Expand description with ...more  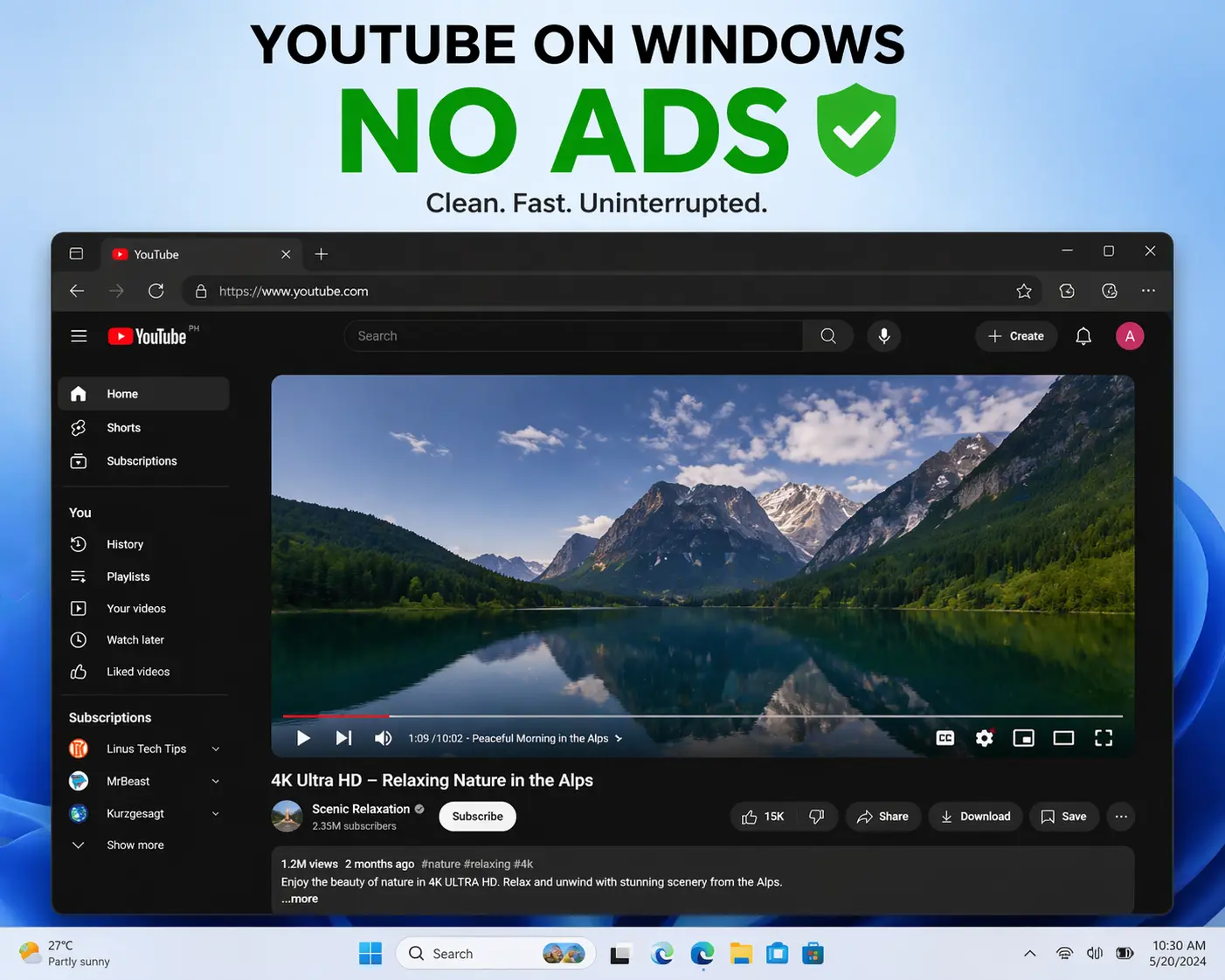(300, 899)
